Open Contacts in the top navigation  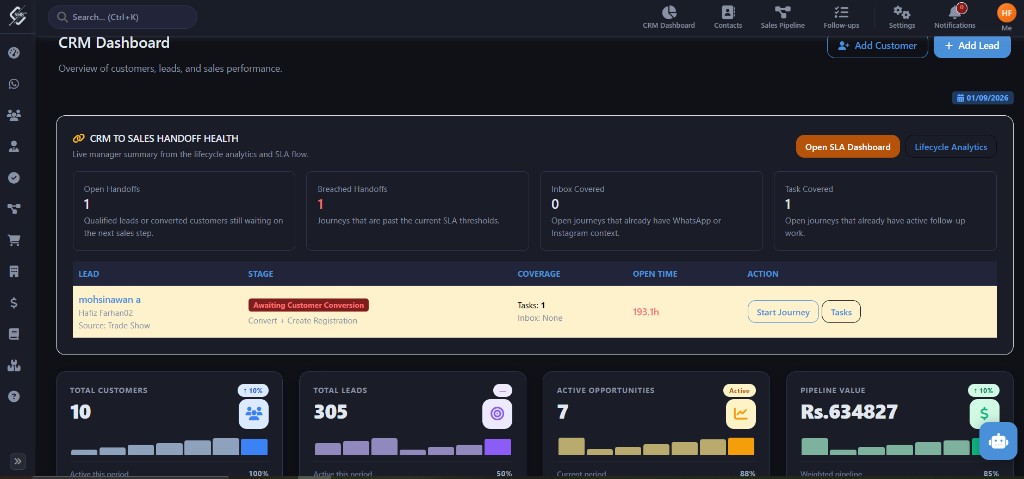point(728,18)
